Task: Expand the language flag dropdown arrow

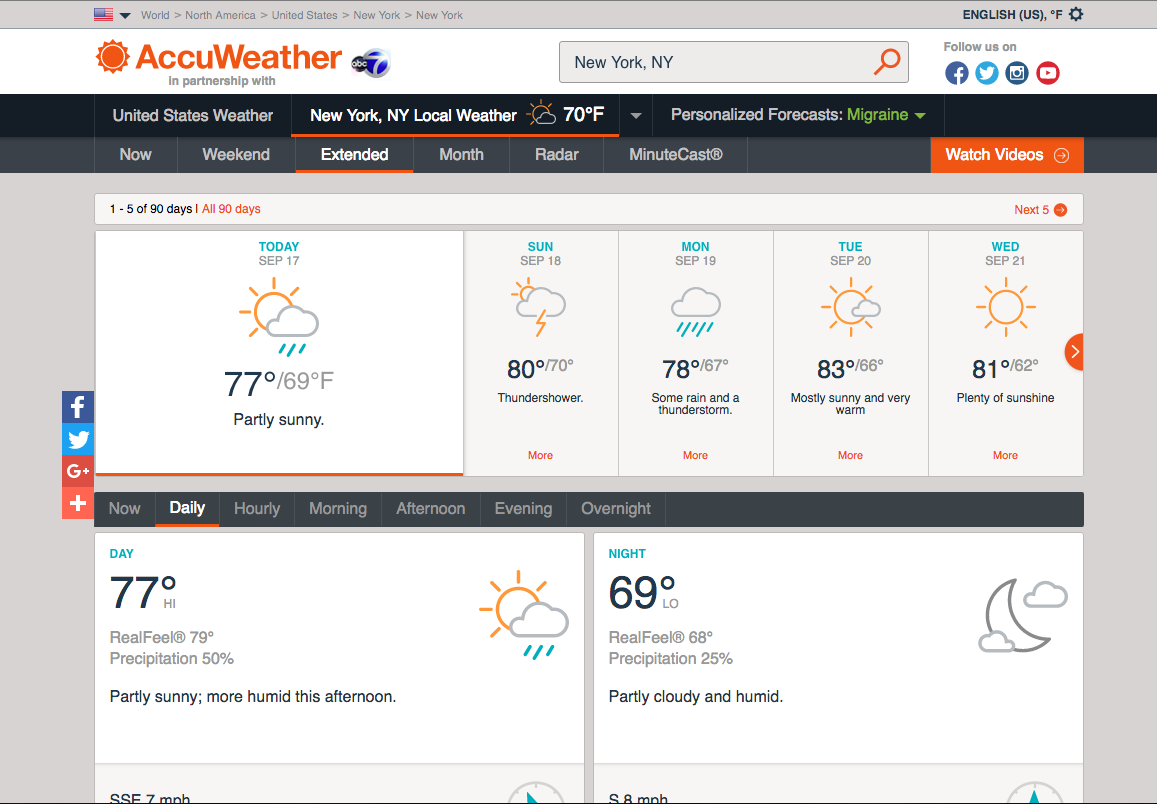Action: tap(124, 15)
